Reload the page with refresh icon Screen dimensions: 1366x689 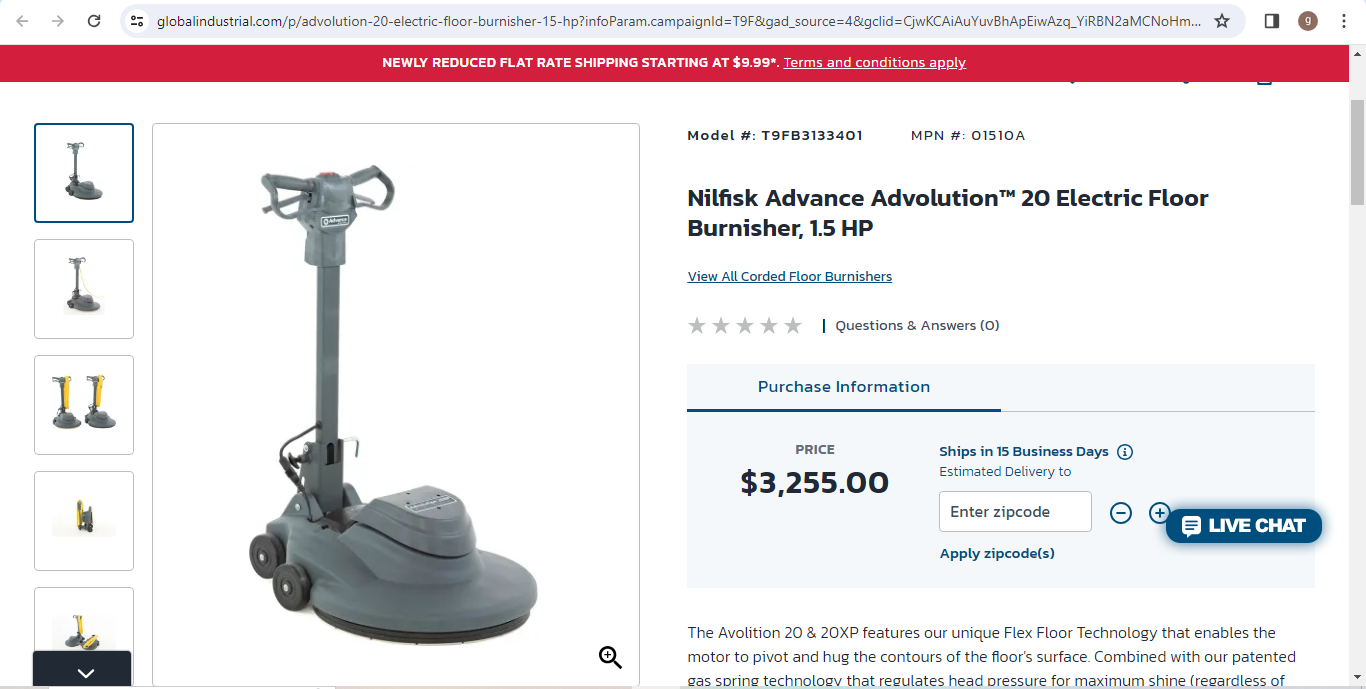(x=94, y=20)
